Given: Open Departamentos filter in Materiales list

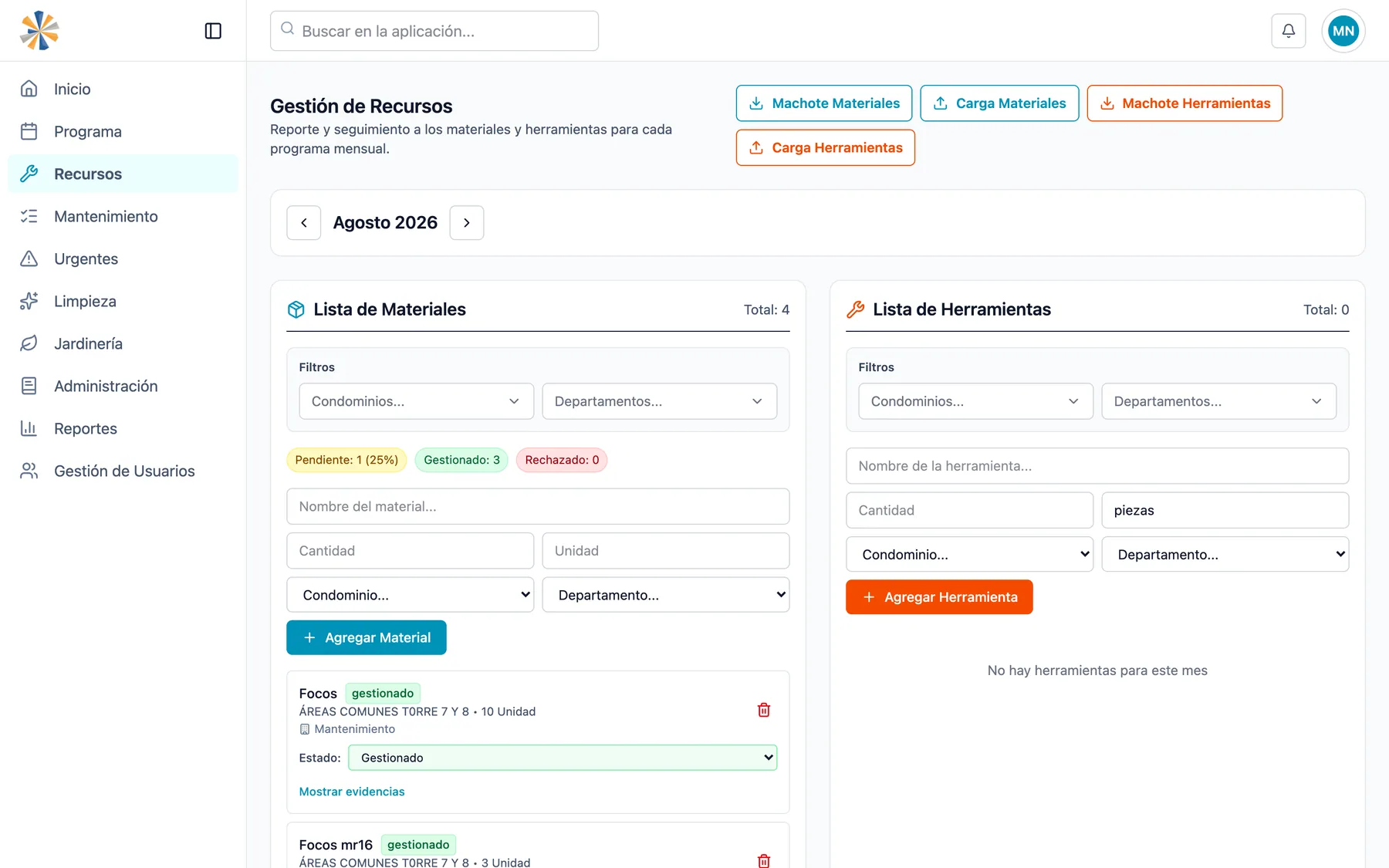Looking at the screenshot, I should point(660,401).
